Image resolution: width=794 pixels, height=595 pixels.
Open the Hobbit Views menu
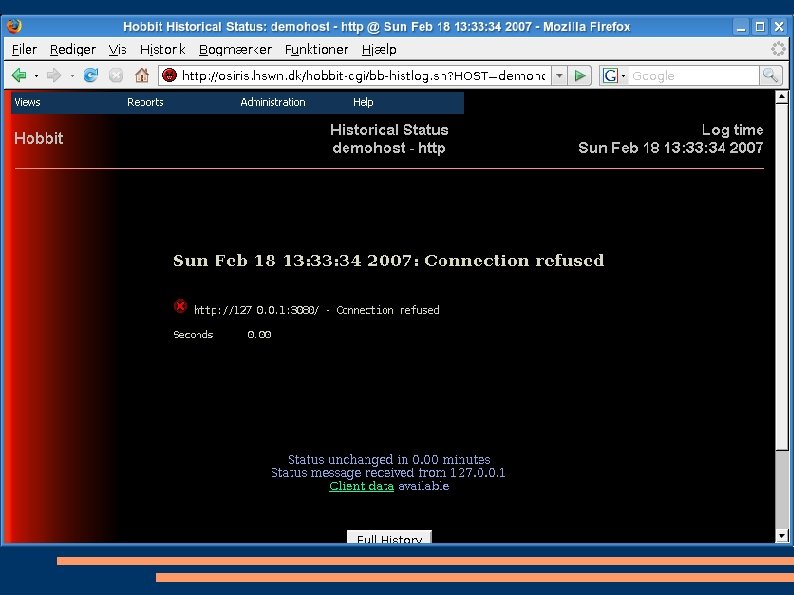[x=27, y=102]
